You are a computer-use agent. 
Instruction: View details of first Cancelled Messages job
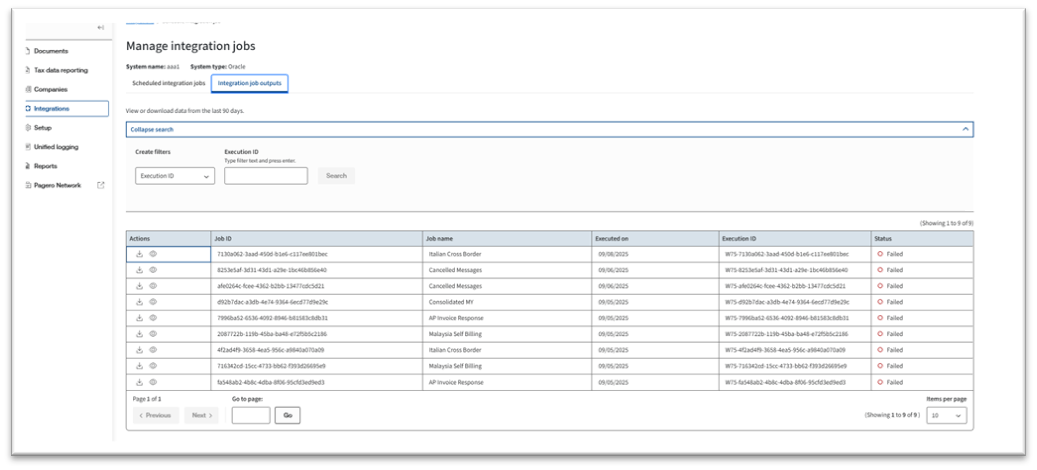pyautogui.click(x=153, y=270)
